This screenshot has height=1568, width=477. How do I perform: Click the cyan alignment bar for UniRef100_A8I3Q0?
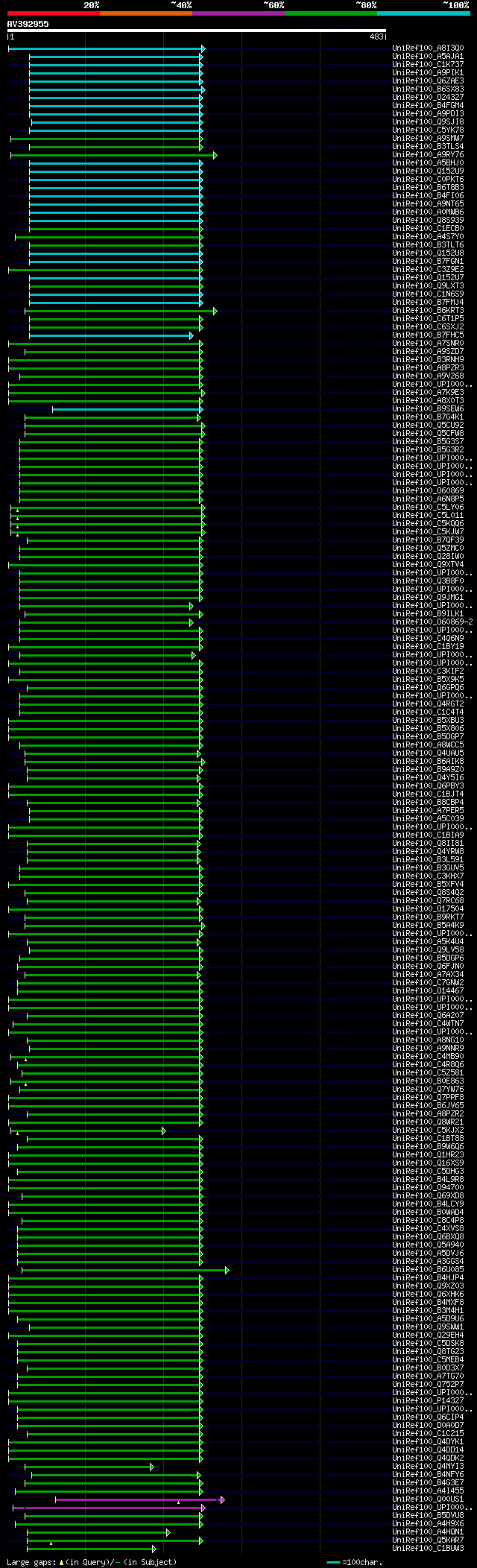click(106, 48)
